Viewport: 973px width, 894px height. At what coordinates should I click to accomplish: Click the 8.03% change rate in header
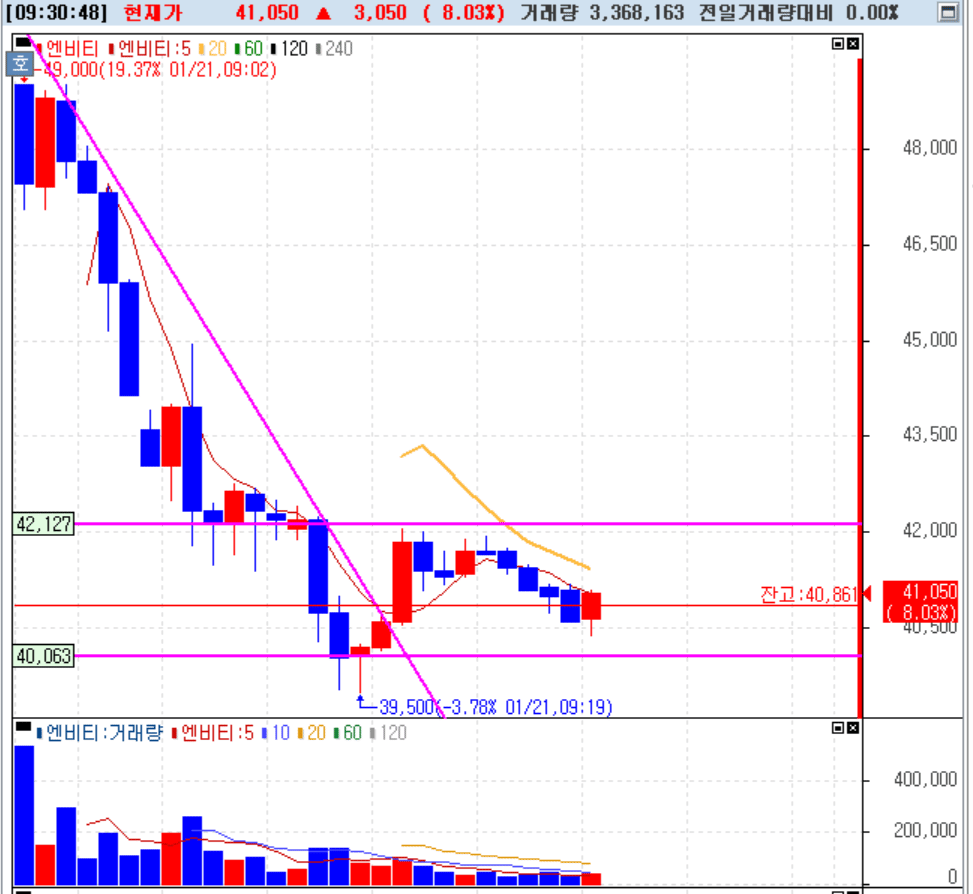pyautogui.click(x=464, y=12)
